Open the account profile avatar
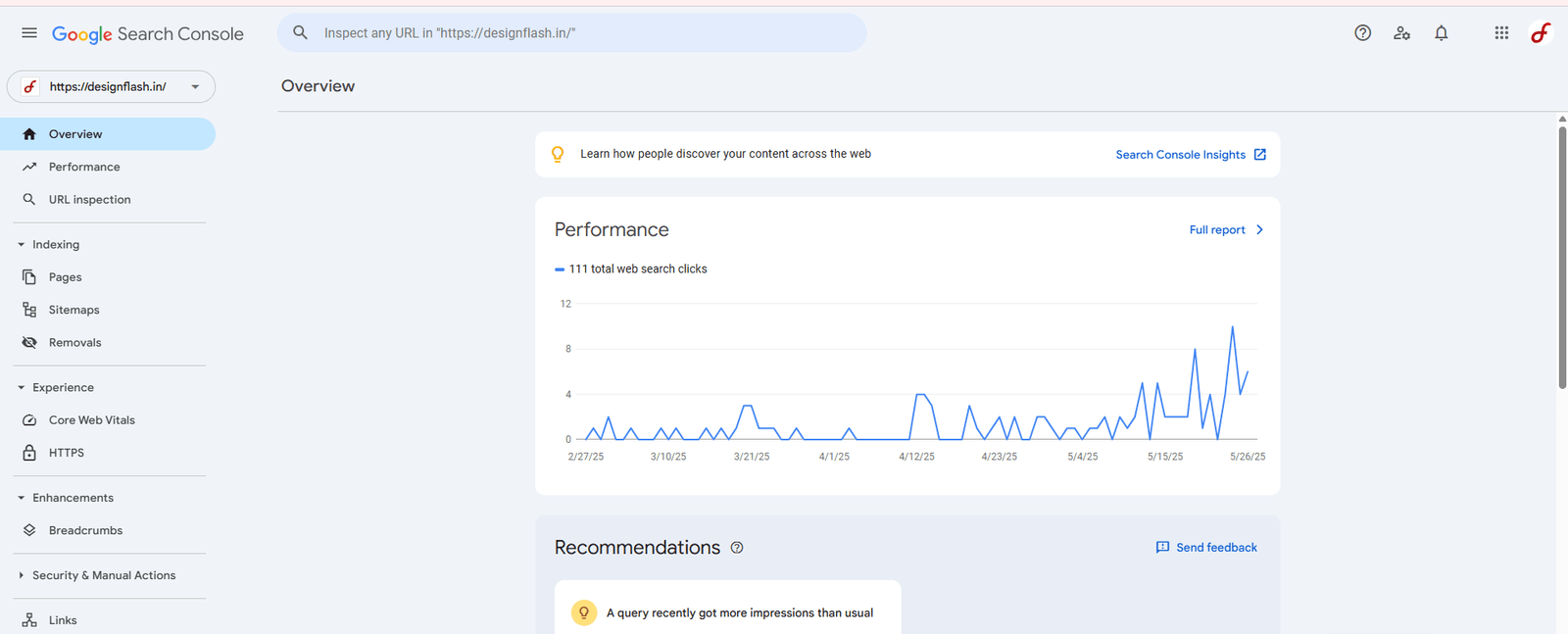 (1541, 33)
